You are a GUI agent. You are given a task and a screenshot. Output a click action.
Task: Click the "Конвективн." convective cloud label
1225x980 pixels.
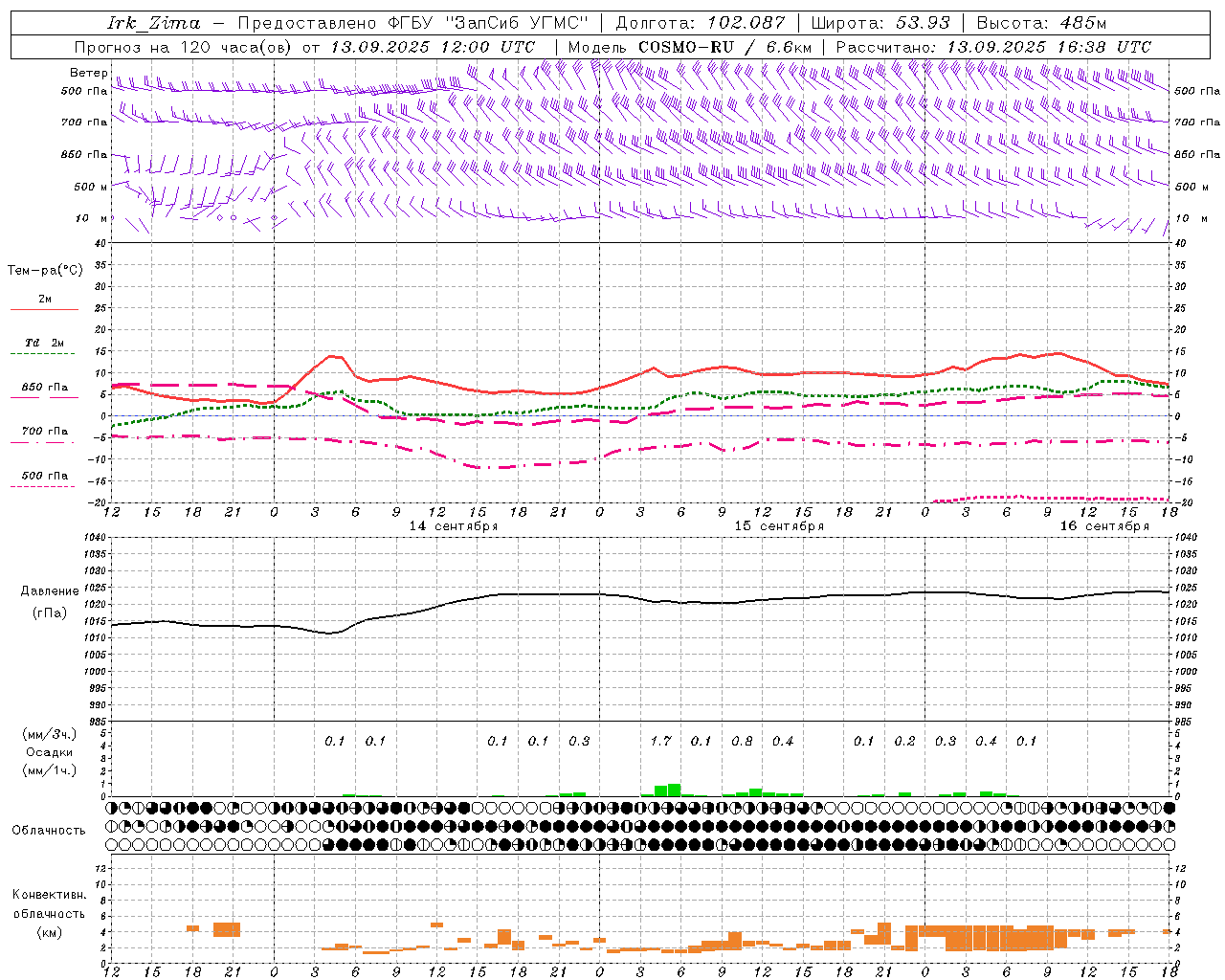tap(49, 895)
